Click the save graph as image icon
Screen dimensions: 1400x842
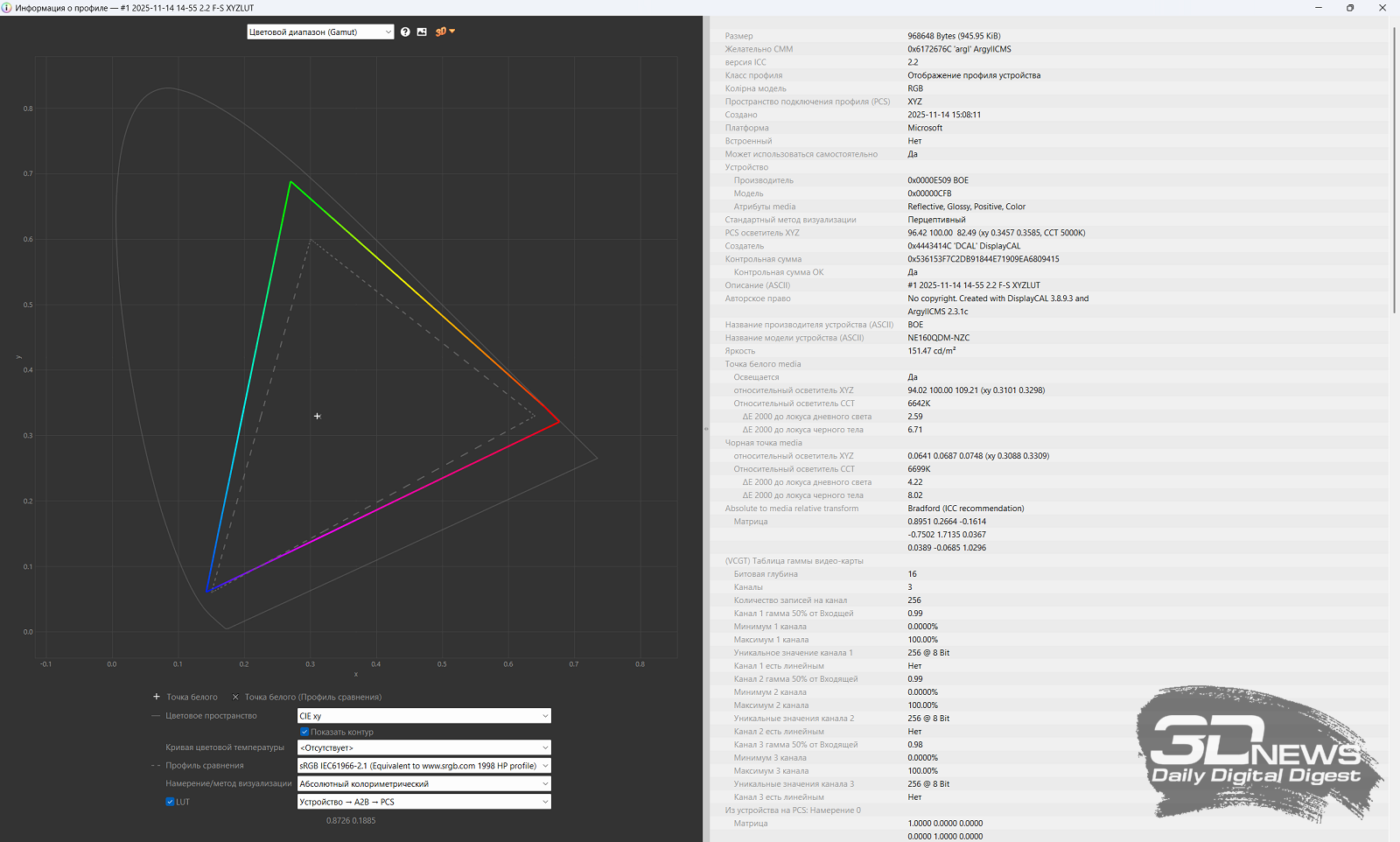[422, 32]
